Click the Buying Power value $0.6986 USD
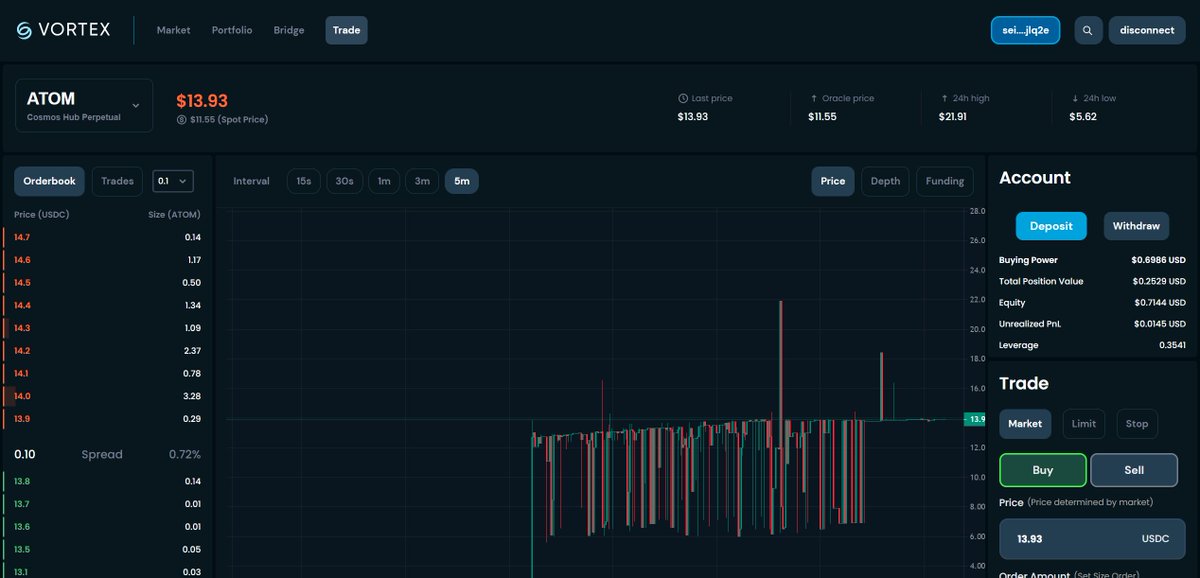This screenshot has height=578, width=1200. click(1158, 260)
